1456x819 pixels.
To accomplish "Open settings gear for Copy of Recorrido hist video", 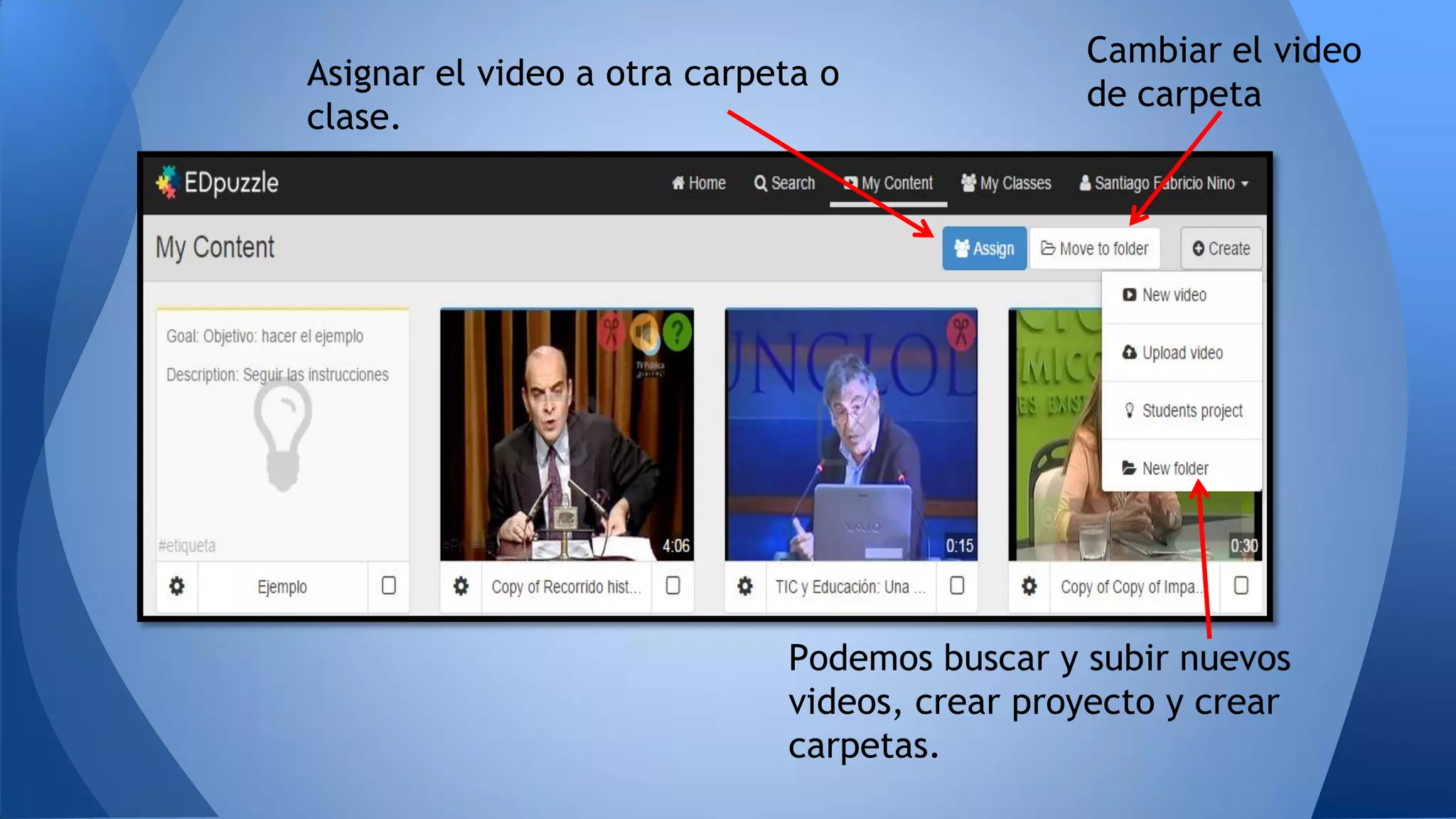I will [461, 586].
